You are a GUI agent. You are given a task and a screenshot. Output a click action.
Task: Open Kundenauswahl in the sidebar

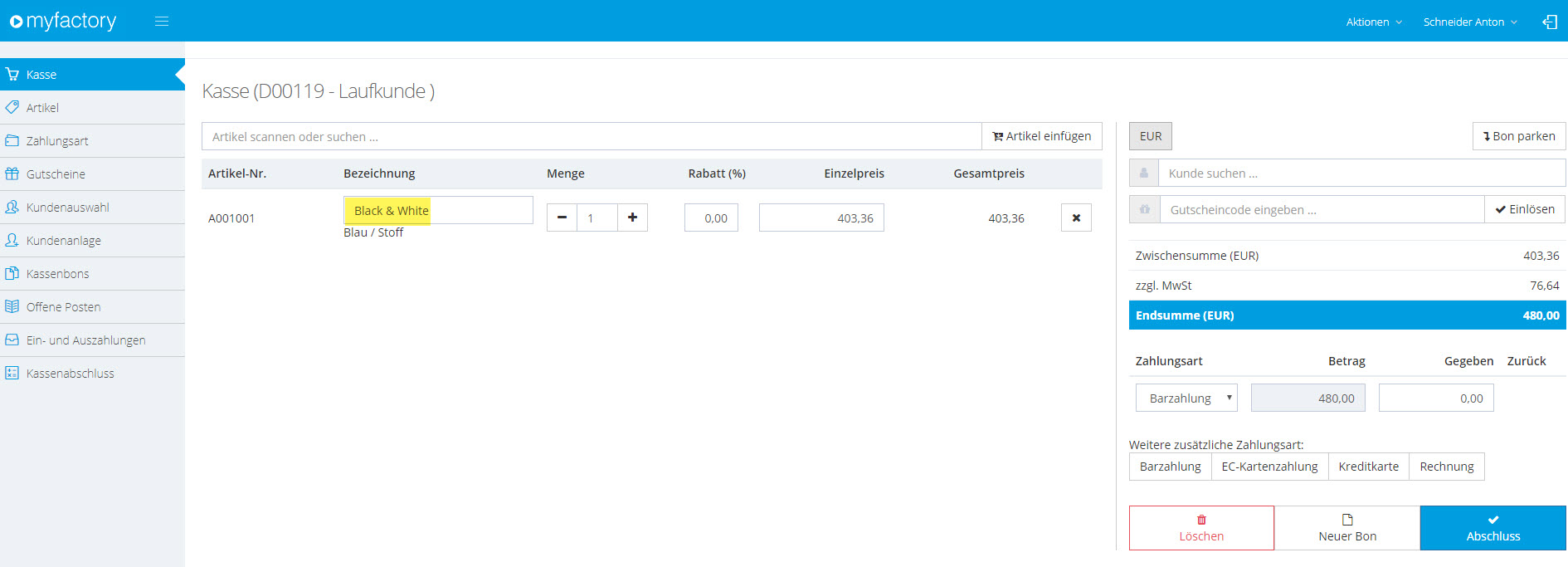(x=92, y=207)
